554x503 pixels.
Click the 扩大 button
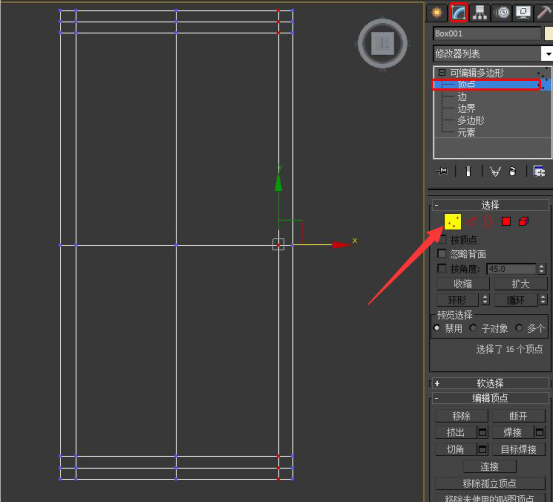pos(520,284)
